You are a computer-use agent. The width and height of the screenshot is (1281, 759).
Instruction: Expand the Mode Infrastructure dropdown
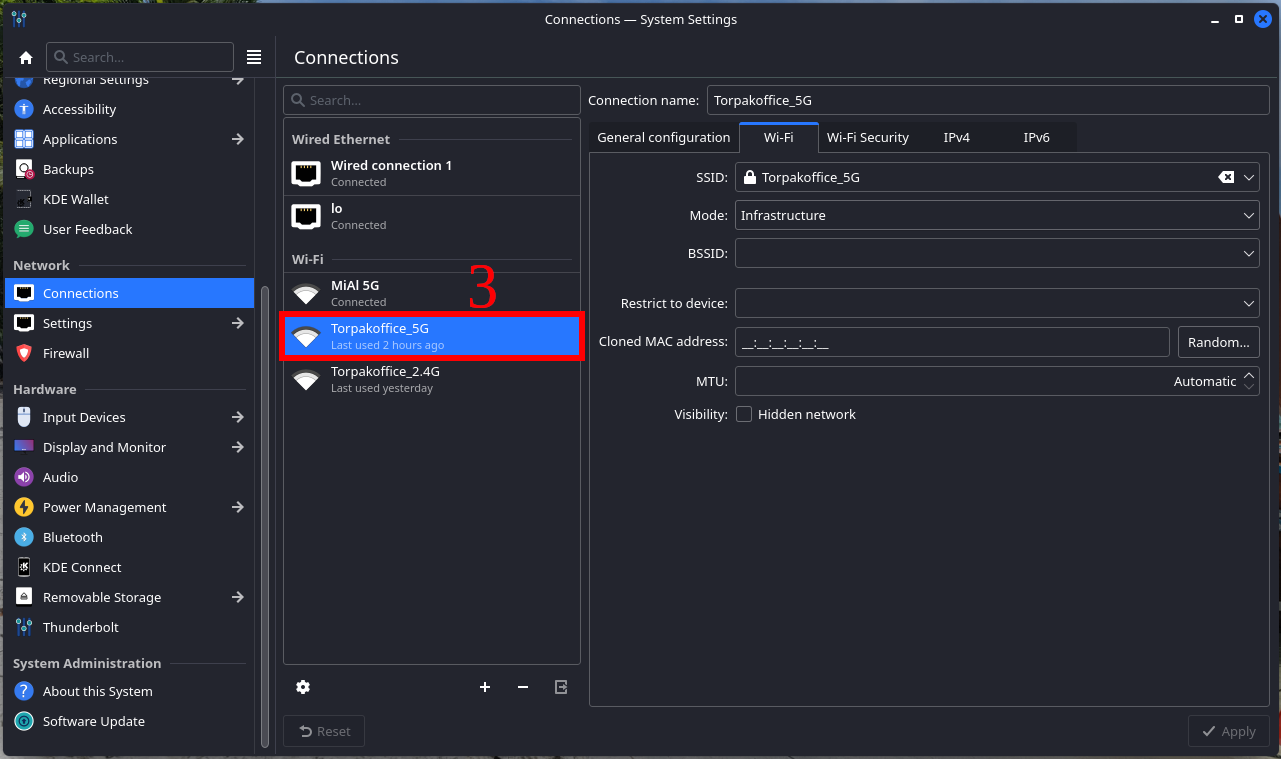[996, 215]
